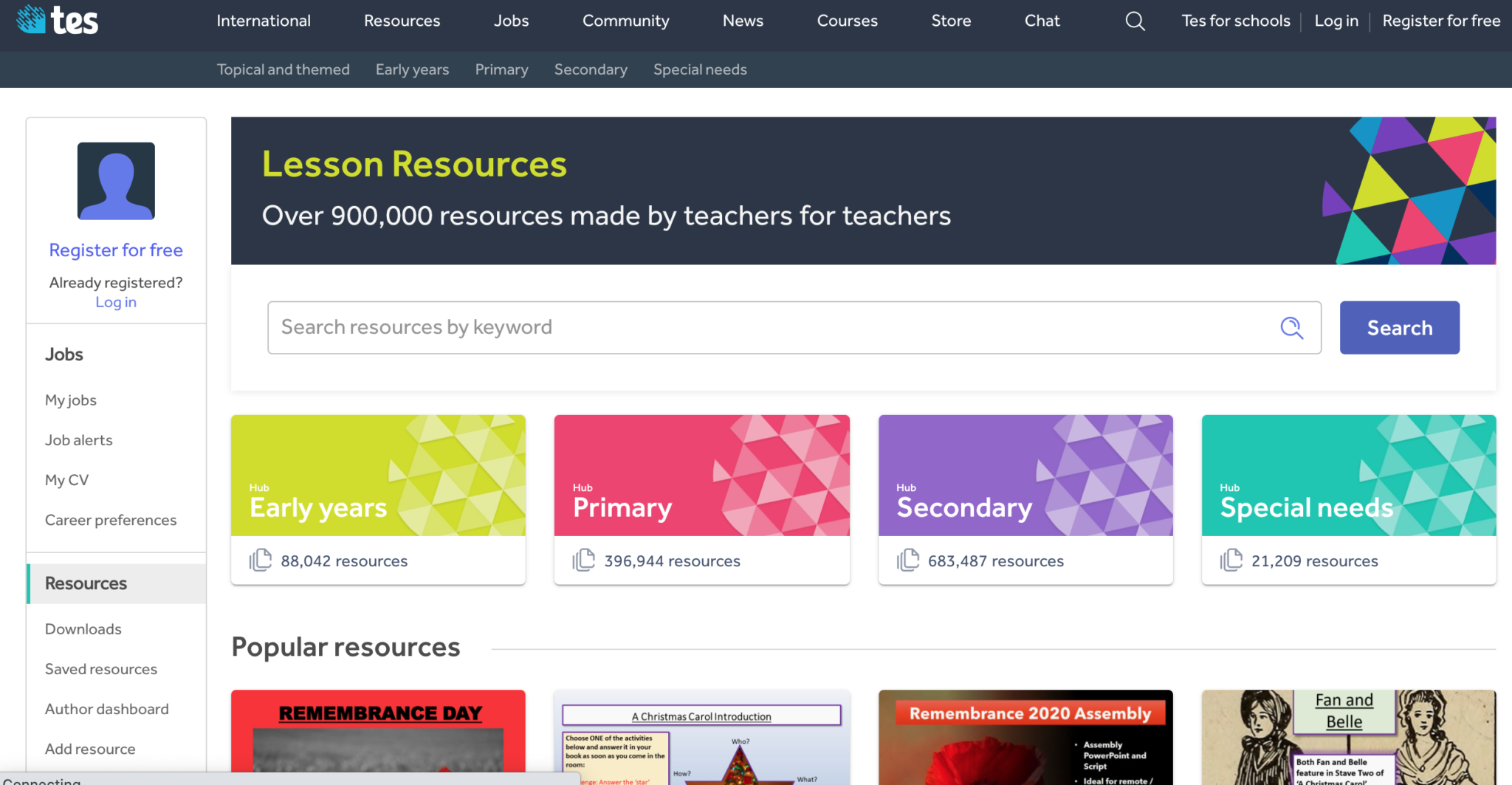Open the Remembrance Day resource thumbnail
The image size is (1512, 785).
click(378, 737)
